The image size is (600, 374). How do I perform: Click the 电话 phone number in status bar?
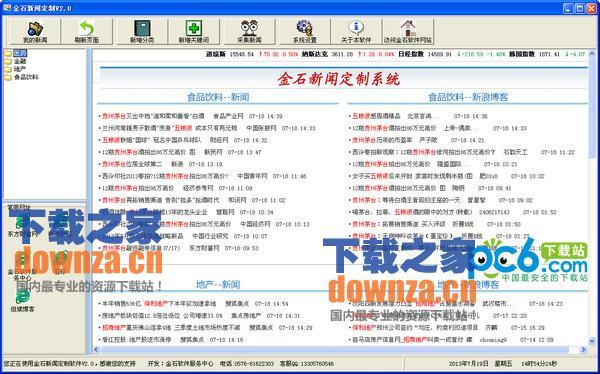[247, 364]
